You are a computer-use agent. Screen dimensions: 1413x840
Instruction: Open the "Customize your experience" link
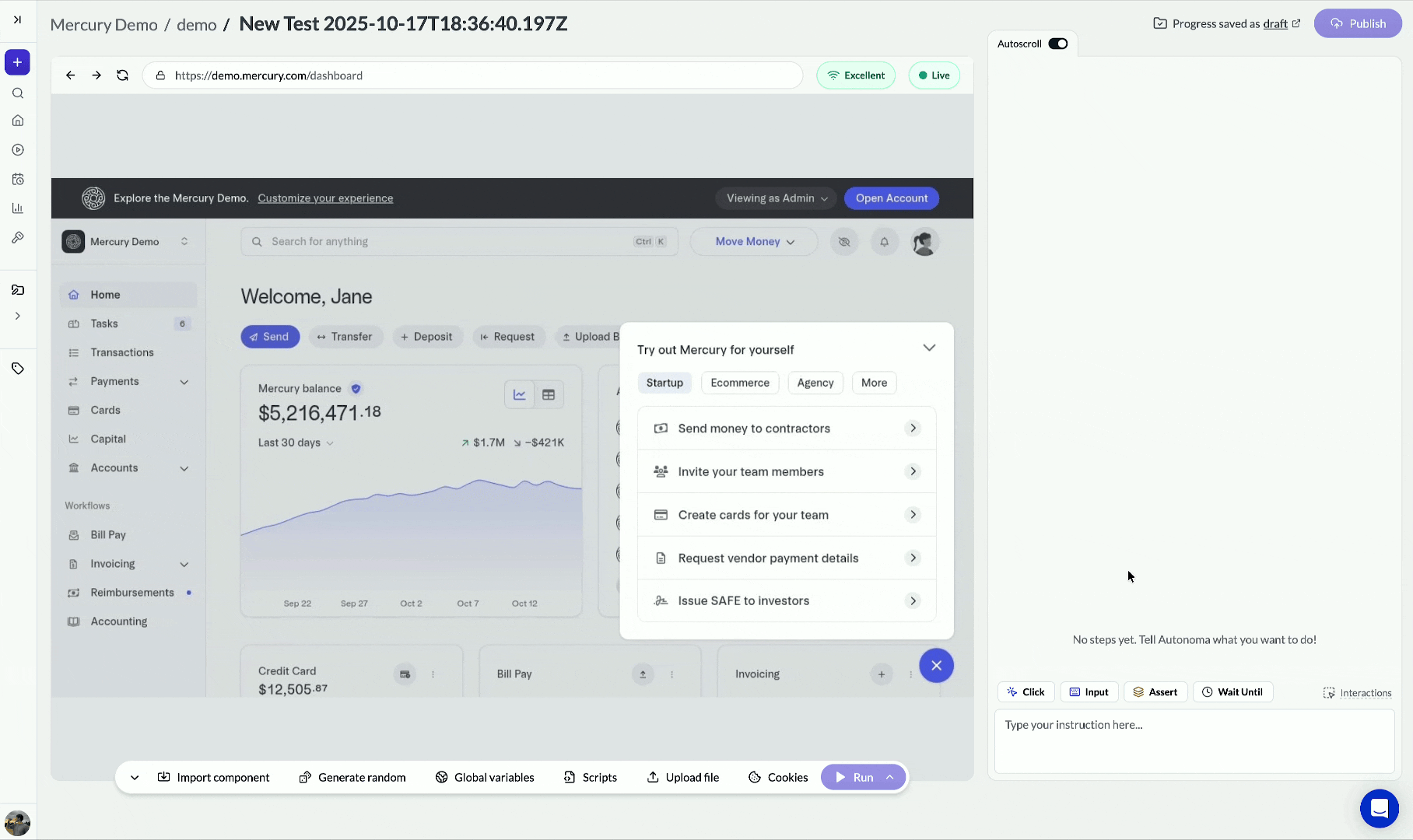click(325, 198)
